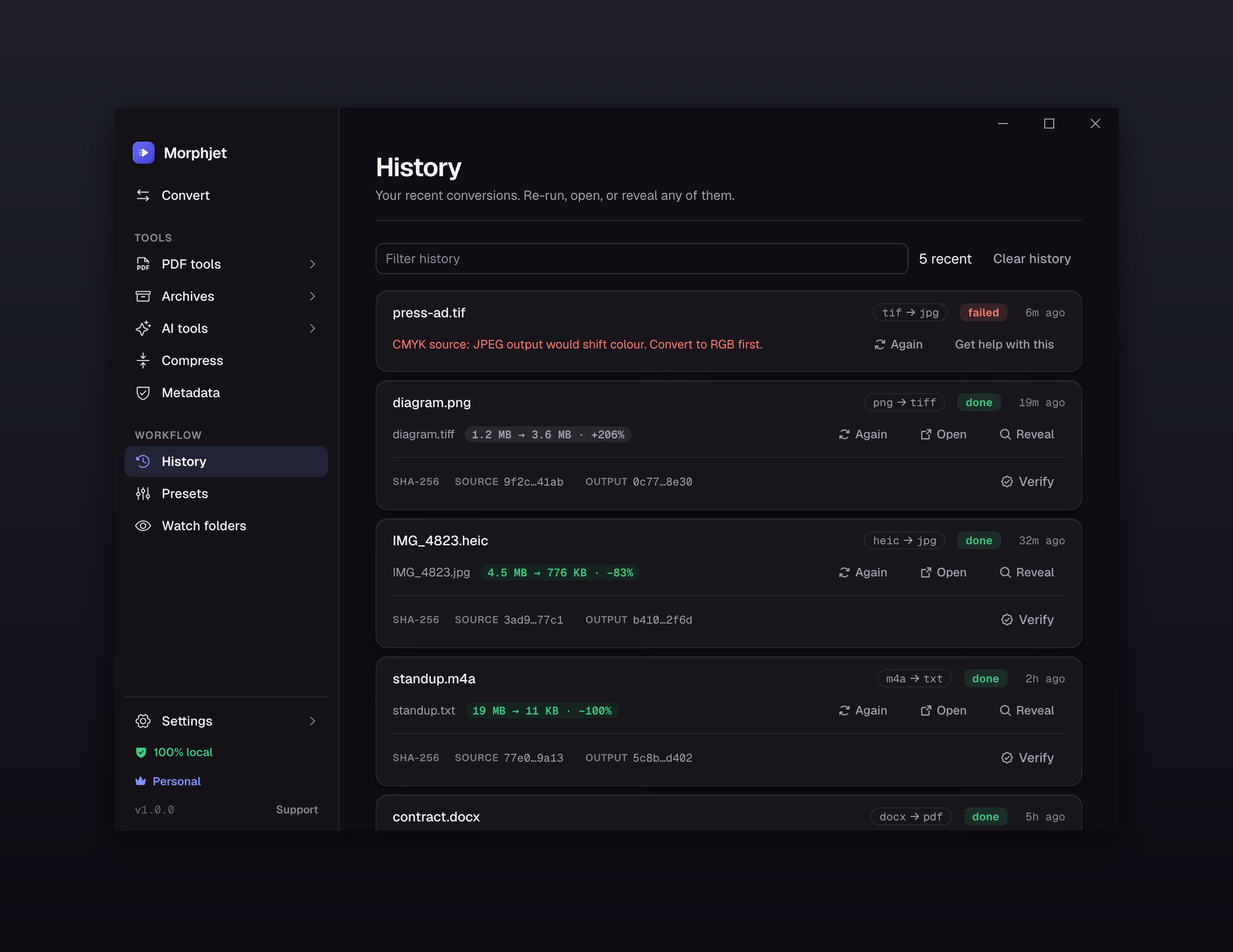Click output hash b410…2f6d
Screen dimensions: 1233x952
click(x=662, y=620)
